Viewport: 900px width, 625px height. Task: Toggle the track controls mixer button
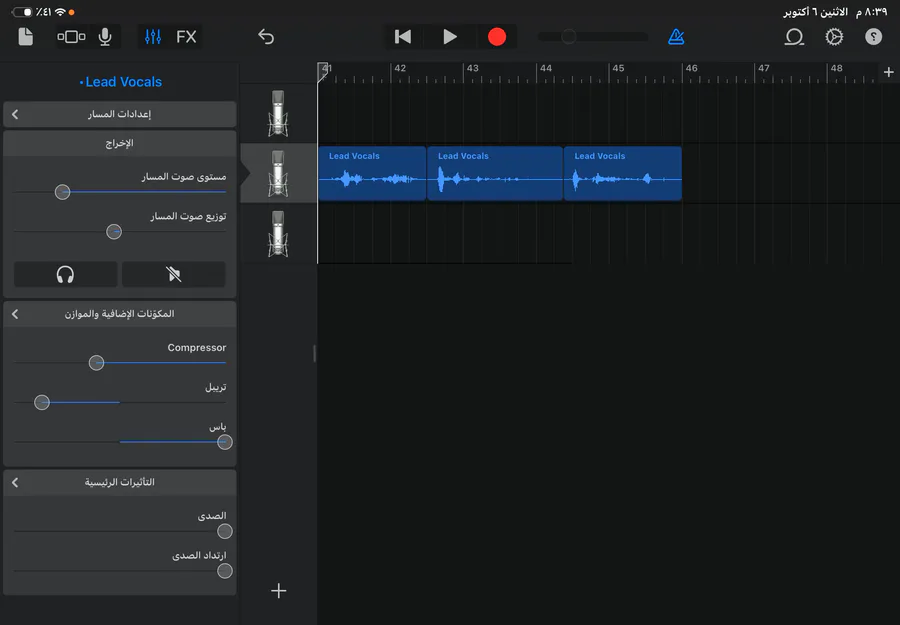pos(153,37)
